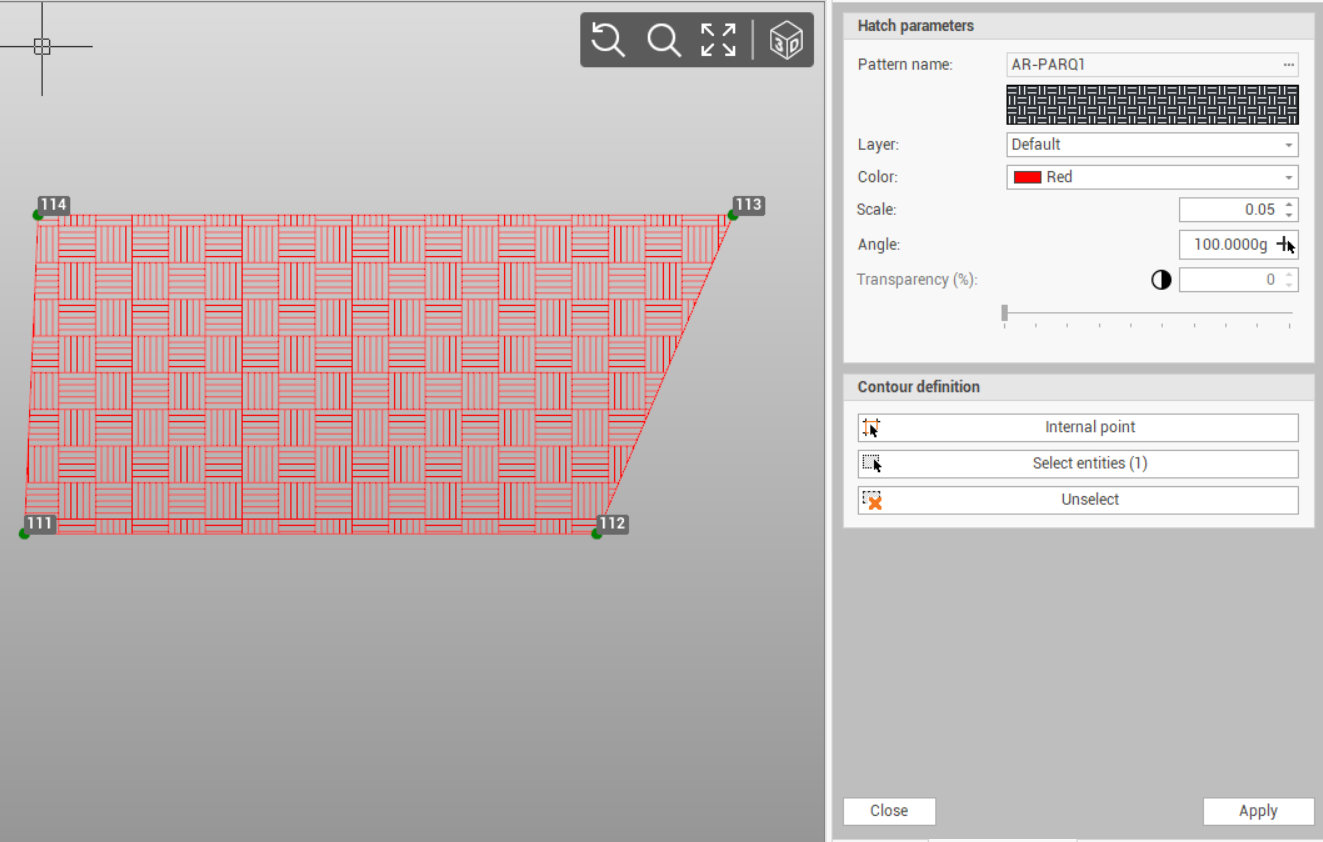Apply the hatch settings
Viewport: 1323px width, 842px height.
pyautogui.click(x=1257, y=811)
